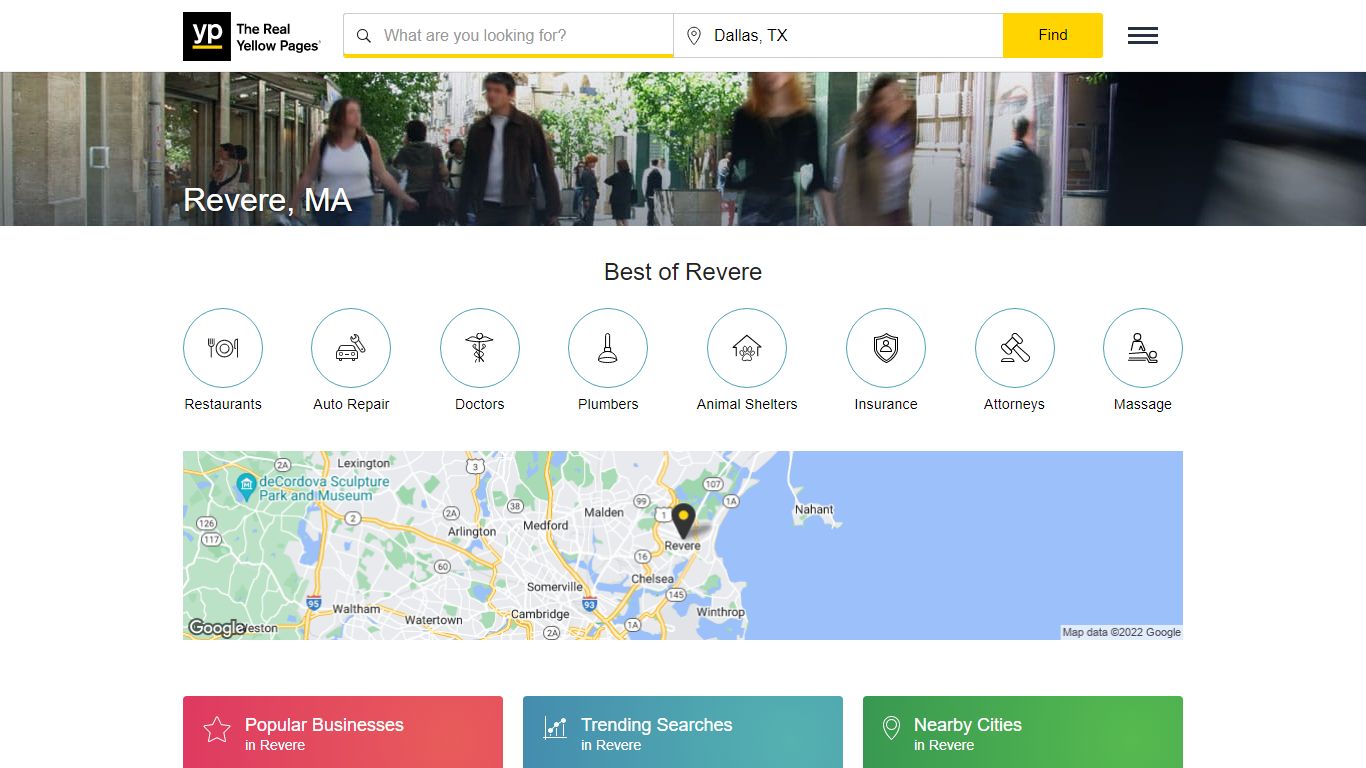The width and height of the screenshot is (1366, 768).
Task: Click the deCordova museum map marker
Action: click(x=246, y=487)
